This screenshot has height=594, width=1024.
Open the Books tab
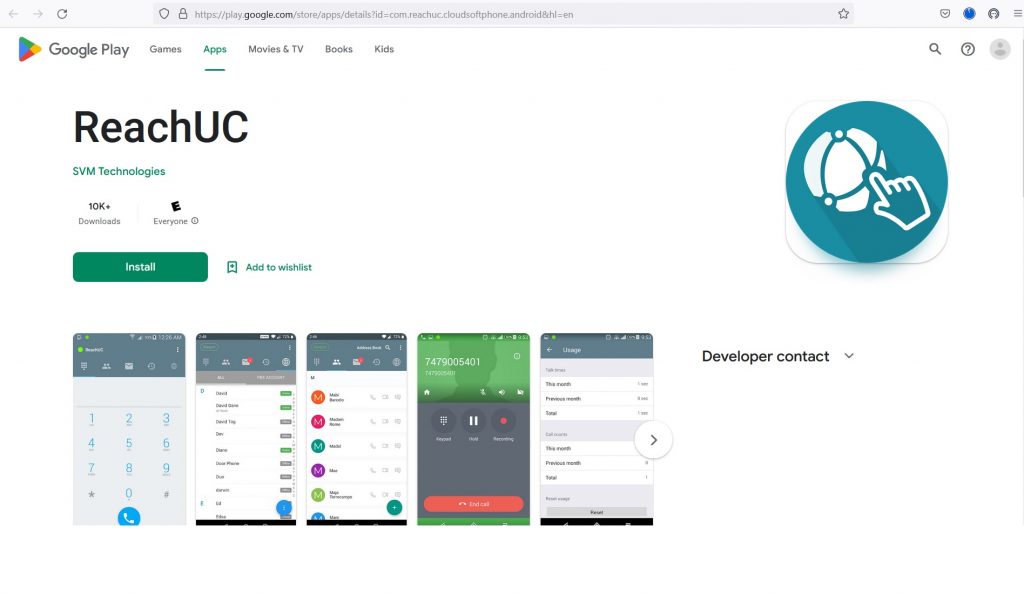339,49
